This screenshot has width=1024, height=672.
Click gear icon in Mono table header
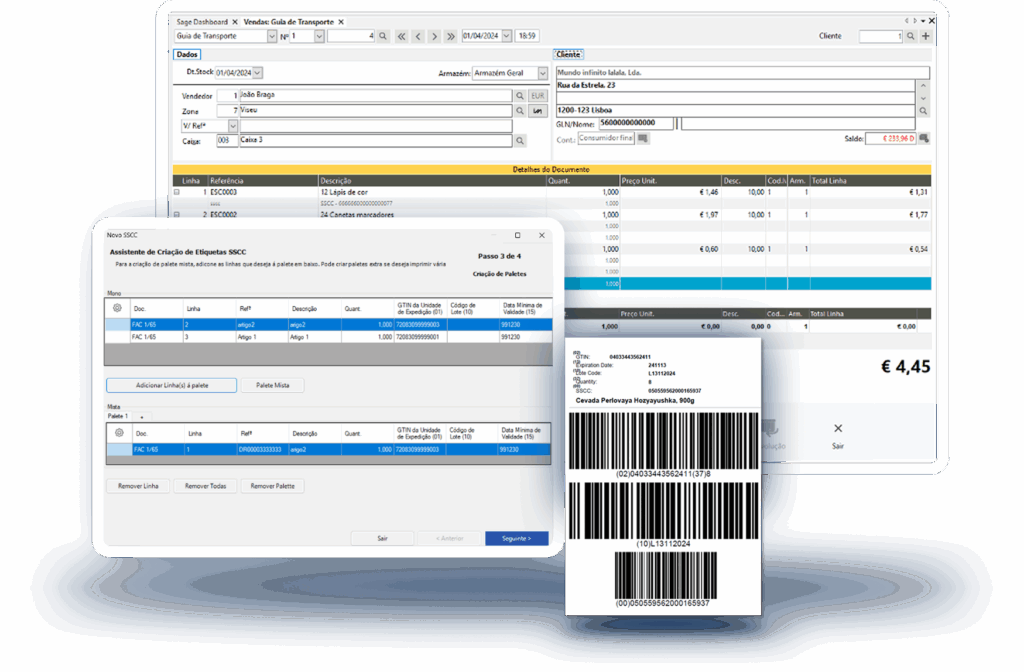118,308
